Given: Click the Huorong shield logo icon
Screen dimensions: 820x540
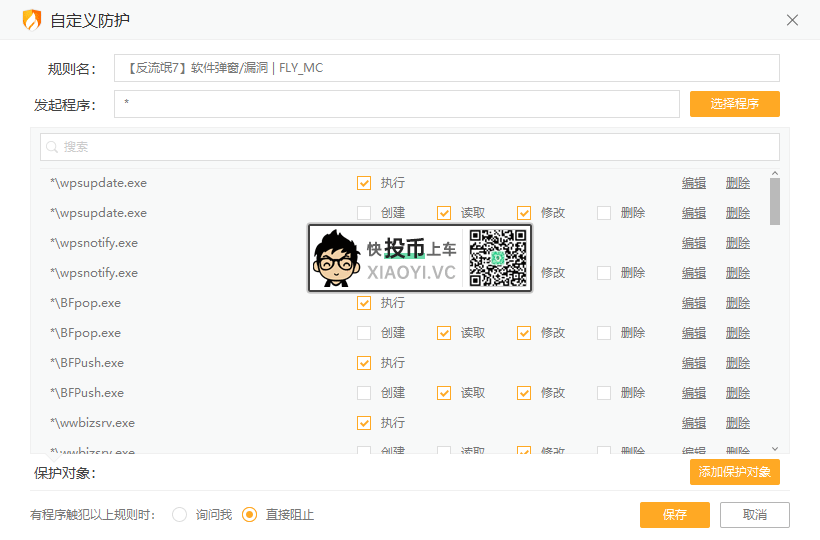Looking at the screenshot, I should pos(32,20).
